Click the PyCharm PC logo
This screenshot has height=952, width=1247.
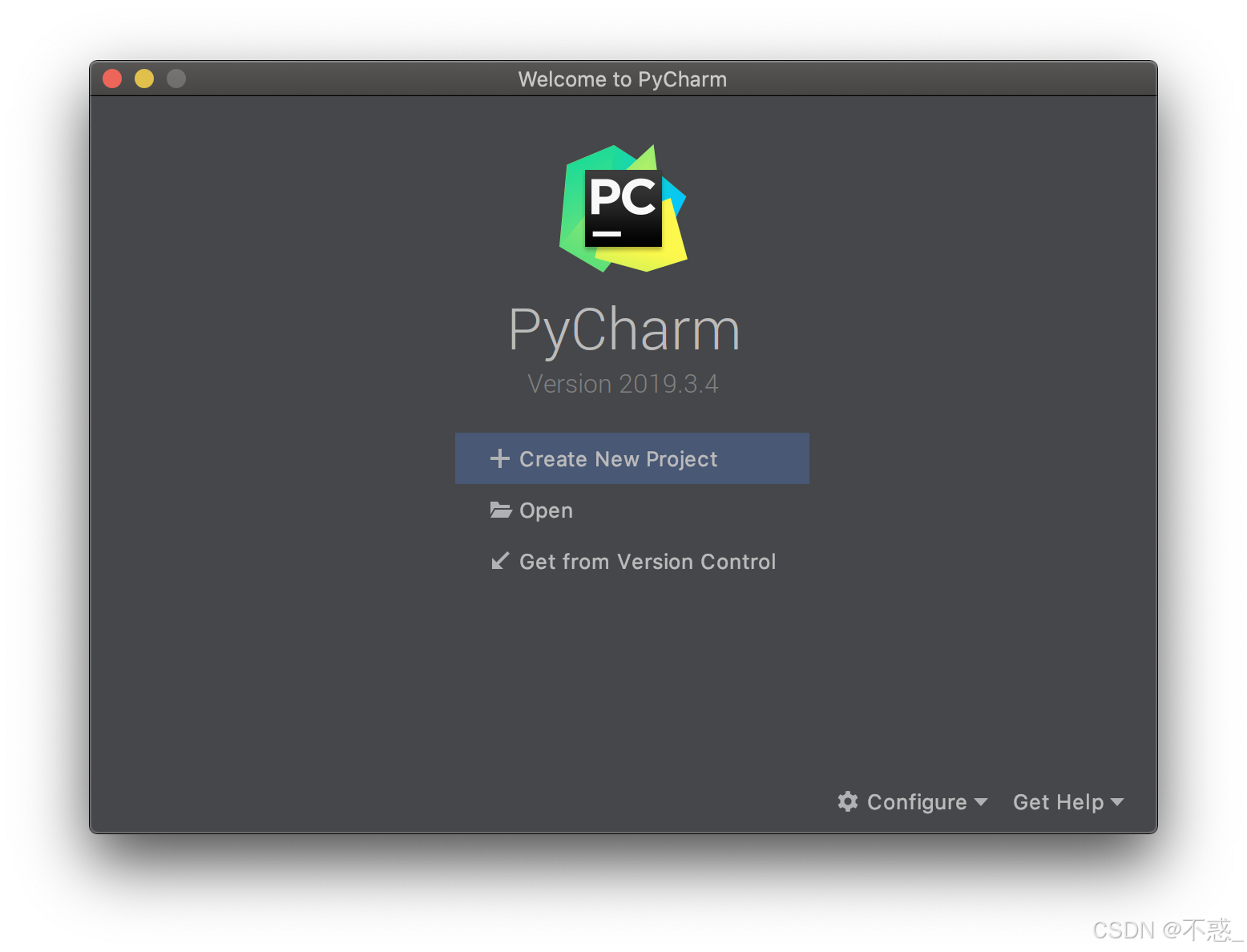(623, 208)
